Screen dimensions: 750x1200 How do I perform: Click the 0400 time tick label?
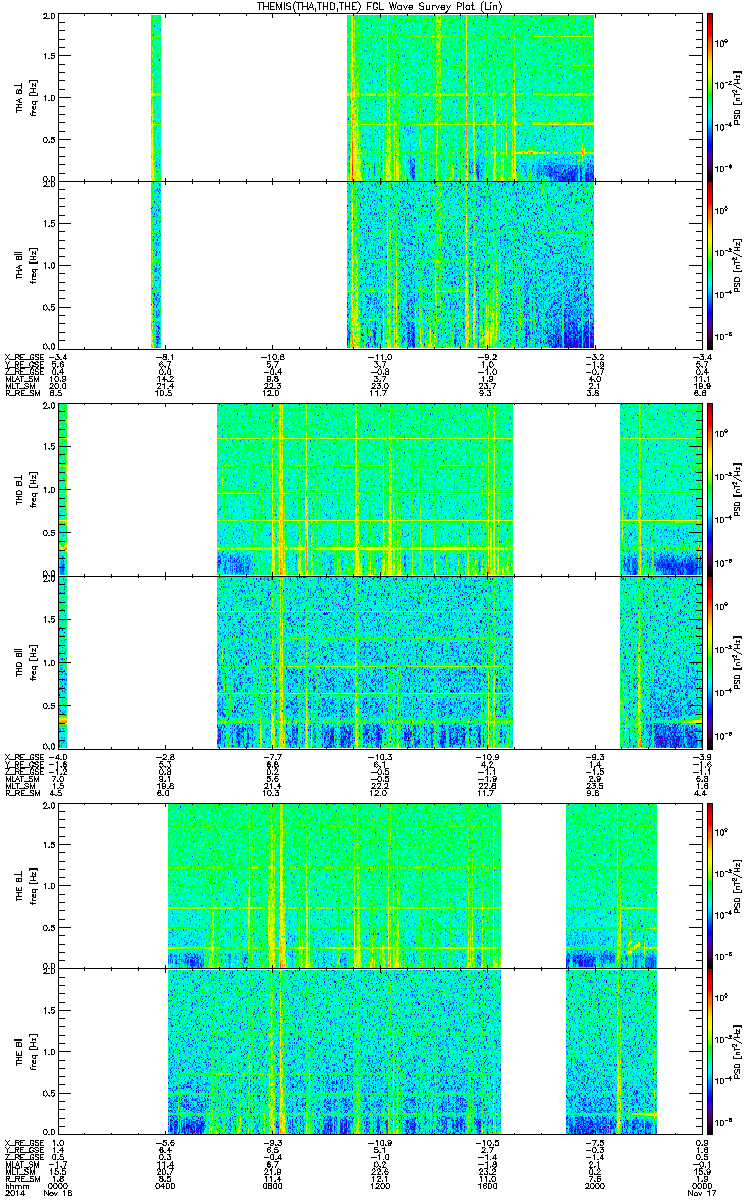[x=165, y=1185]
